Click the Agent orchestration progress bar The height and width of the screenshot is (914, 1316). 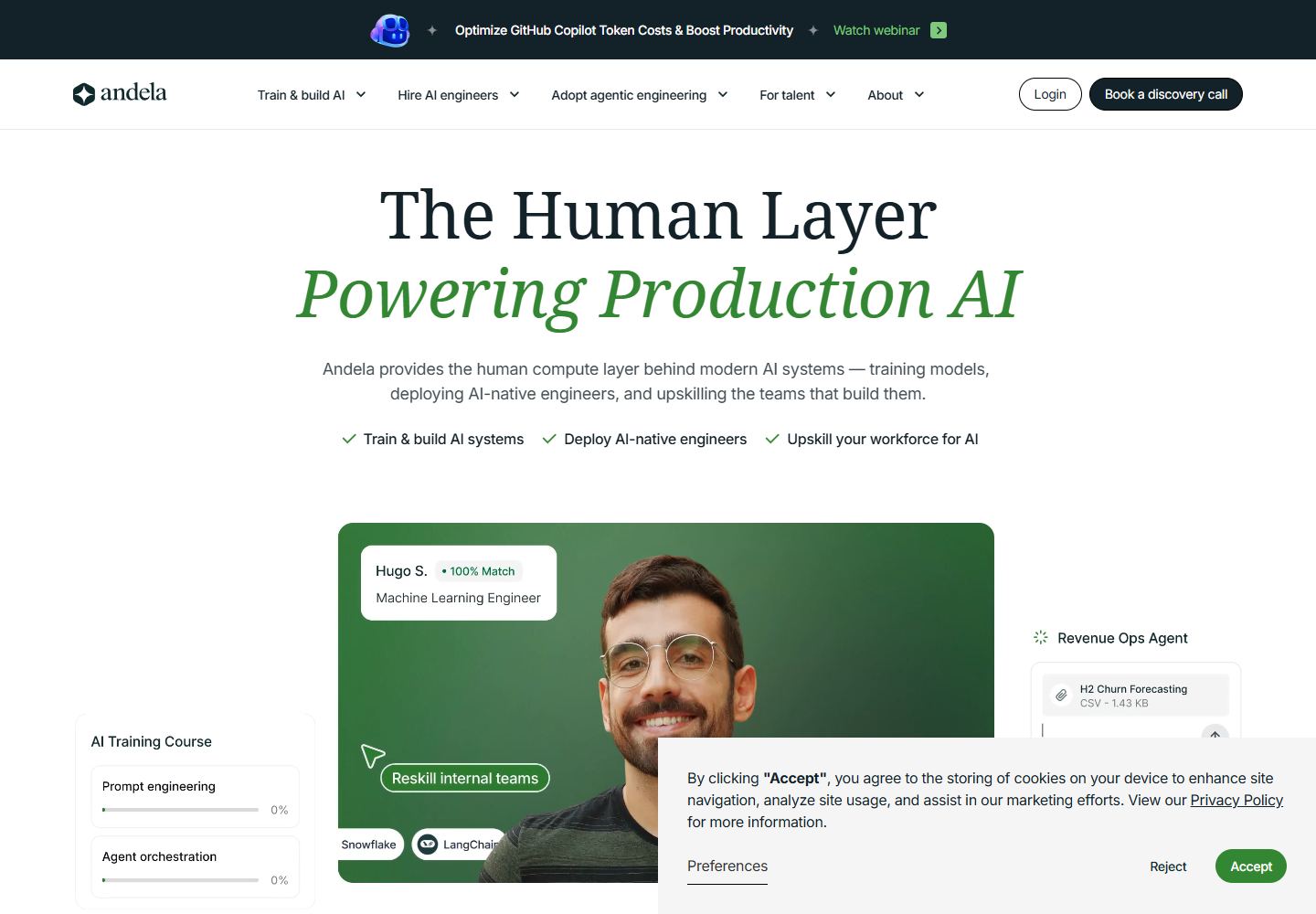click(181, 880)
